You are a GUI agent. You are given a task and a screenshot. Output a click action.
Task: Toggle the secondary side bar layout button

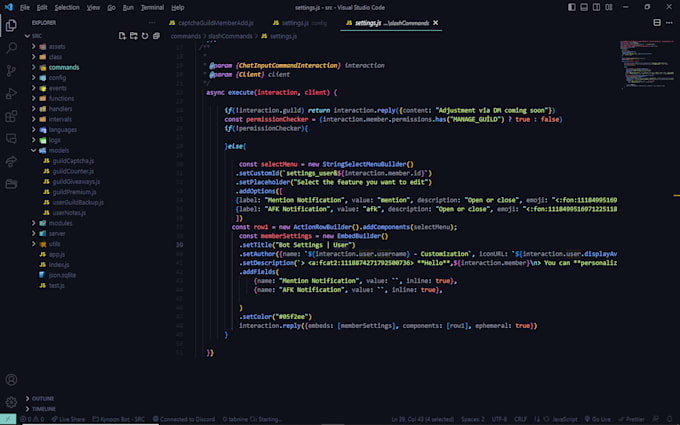pos(596,7)
